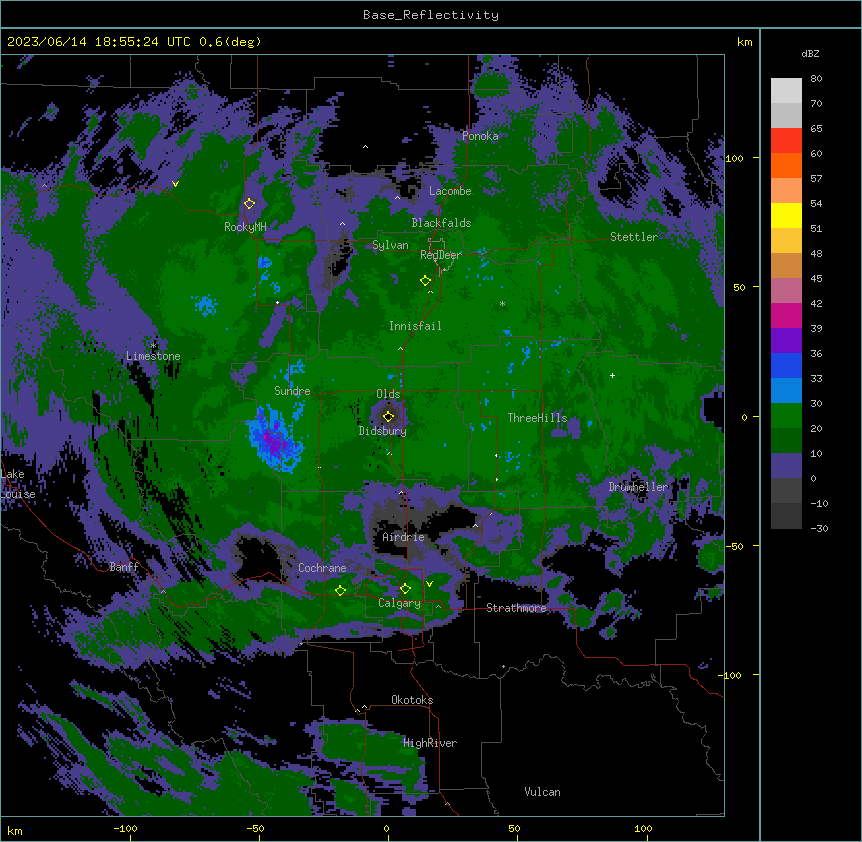Screen dimensions: 862x842
Task: Click the HighRiver label
Action: 430,743
